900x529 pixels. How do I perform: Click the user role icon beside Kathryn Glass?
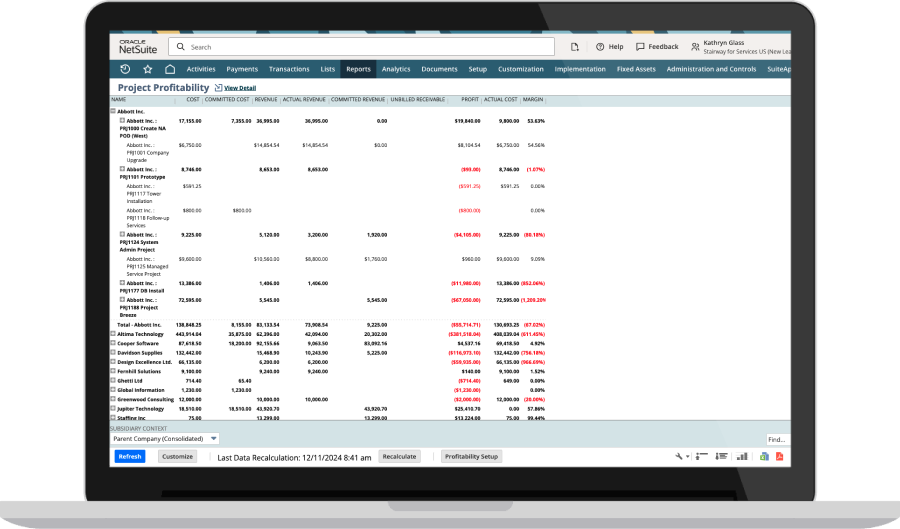[695, 47]
